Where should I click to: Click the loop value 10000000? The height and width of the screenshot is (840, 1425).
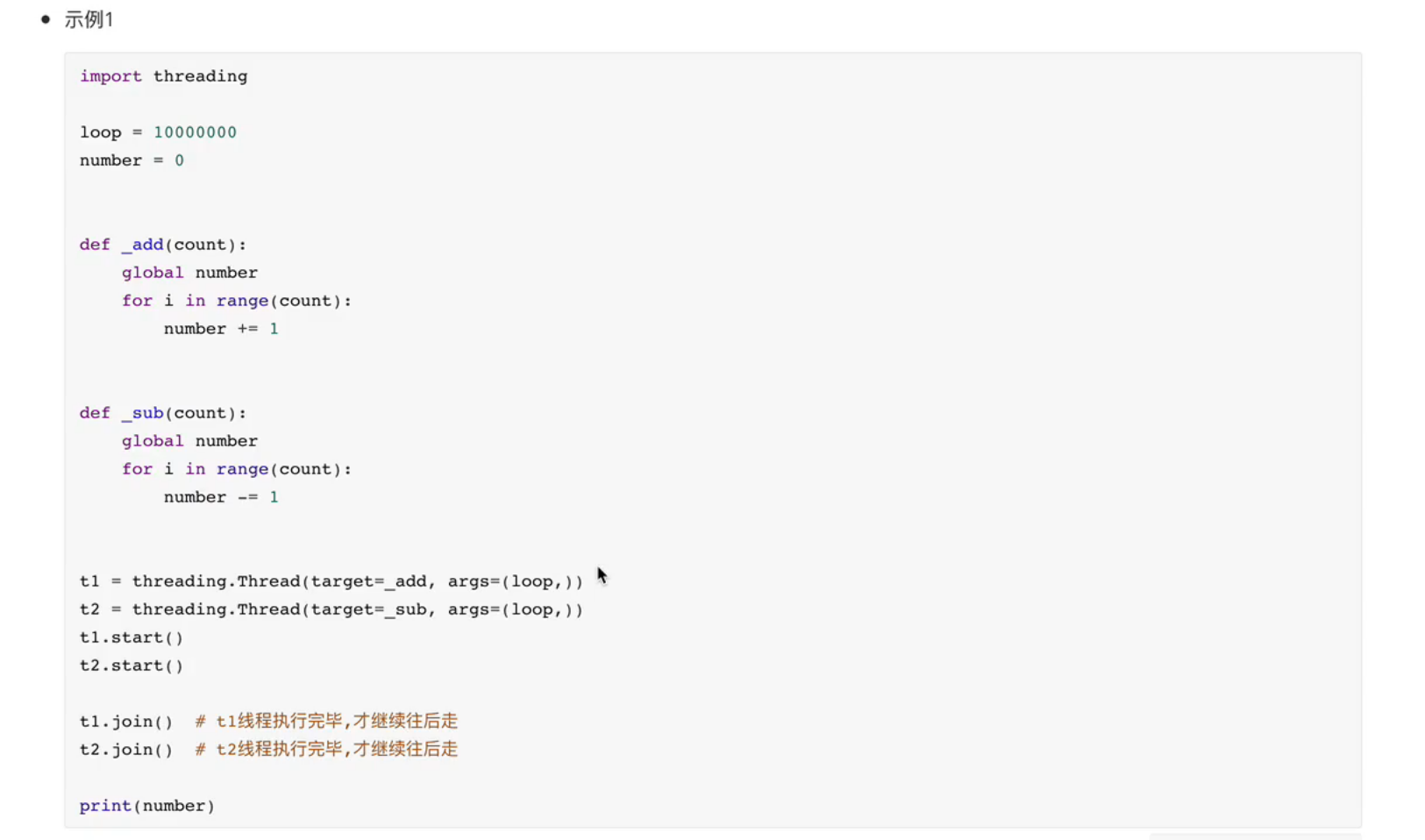click(195, 132)
